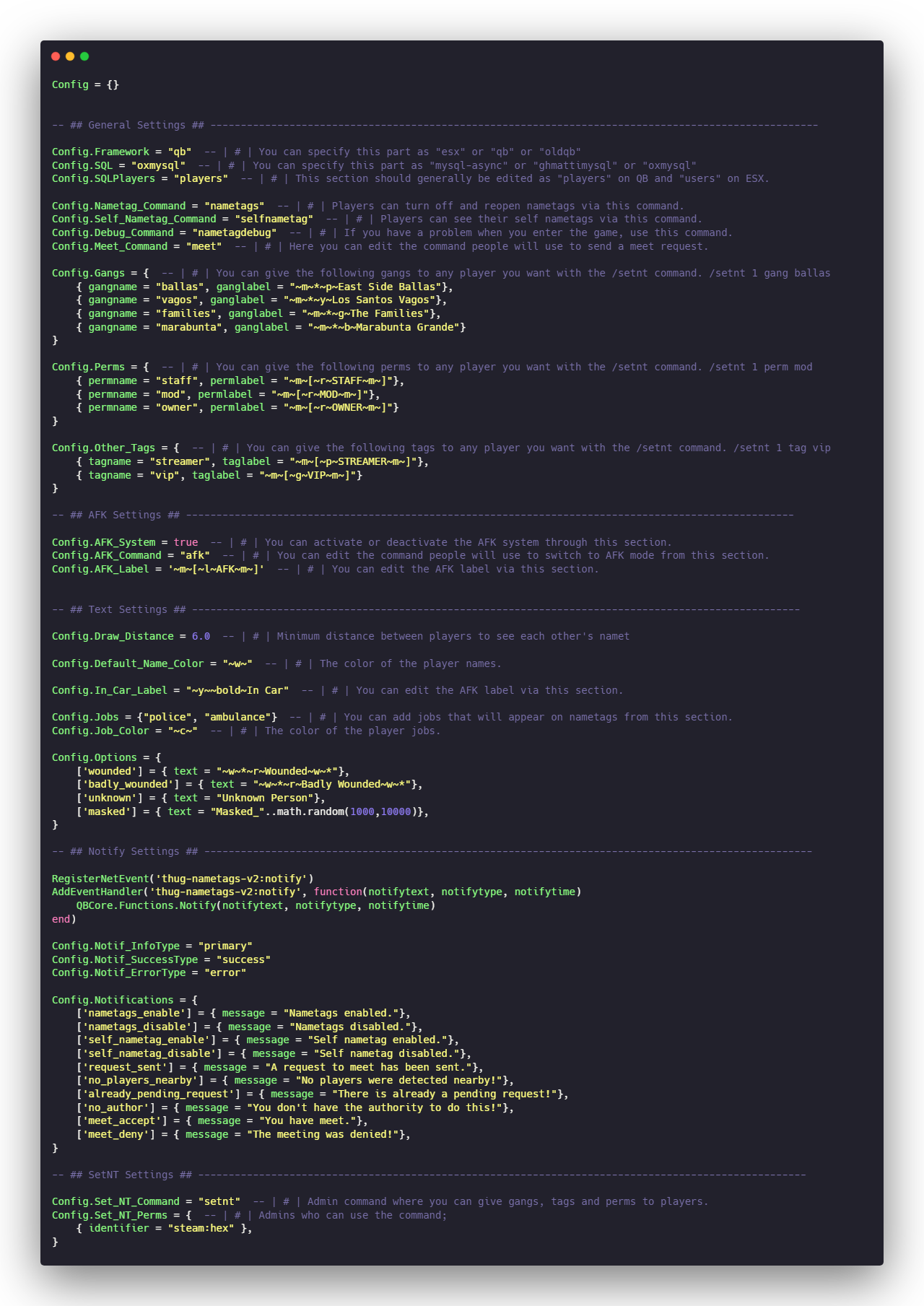Screen dimensions: 924x1306
Task: Click the "steam:hex" identifier string
Action: pos(201,1228)
